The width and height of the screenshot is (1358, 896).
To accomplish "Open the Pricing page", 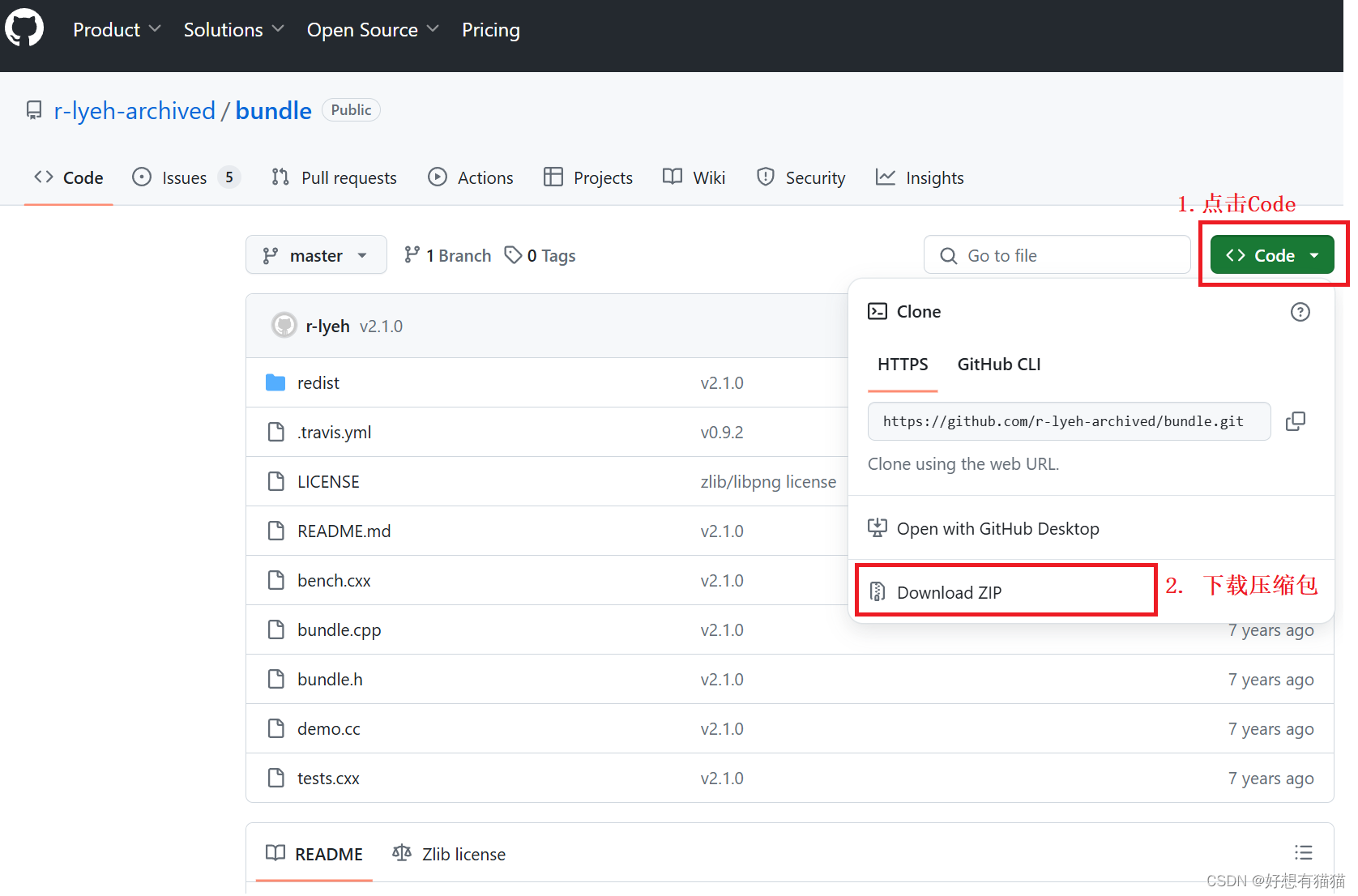I will [x=491, y=30].
